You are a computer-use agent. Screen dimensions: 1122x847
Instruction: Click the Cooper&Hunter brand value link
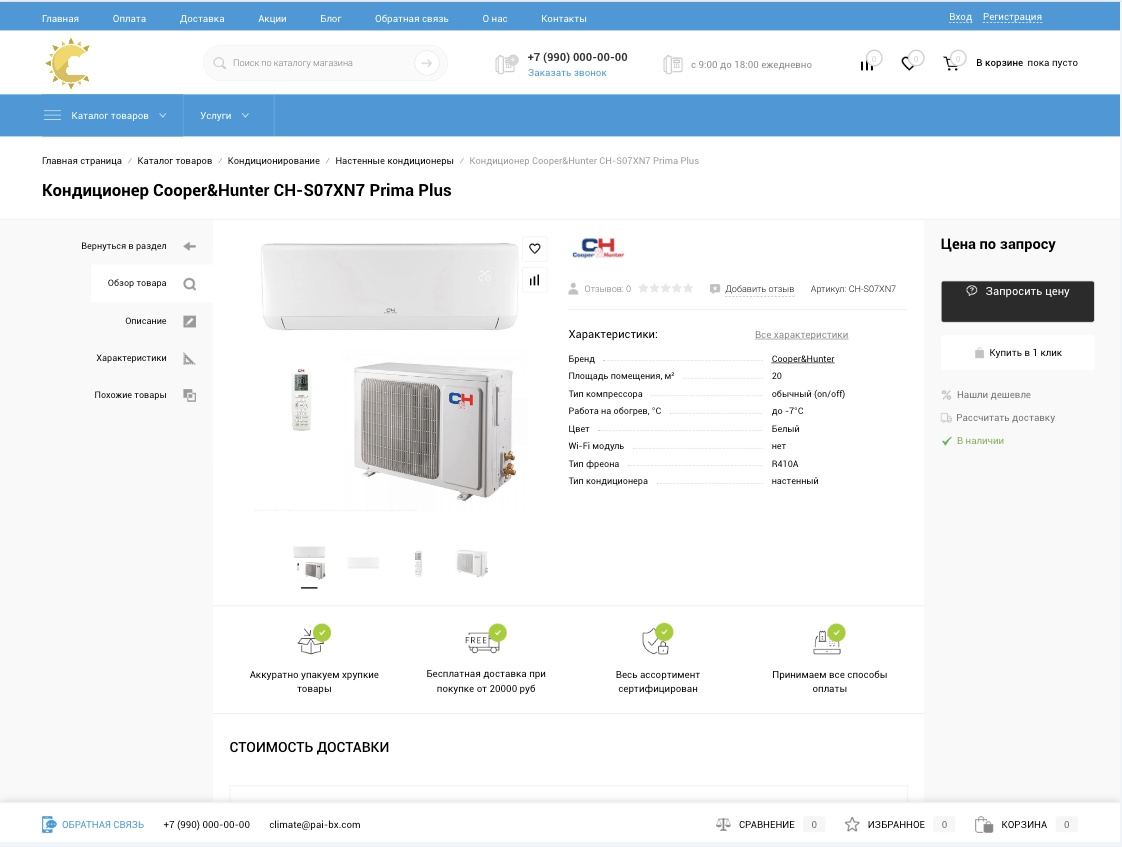(x=803, y=359)
